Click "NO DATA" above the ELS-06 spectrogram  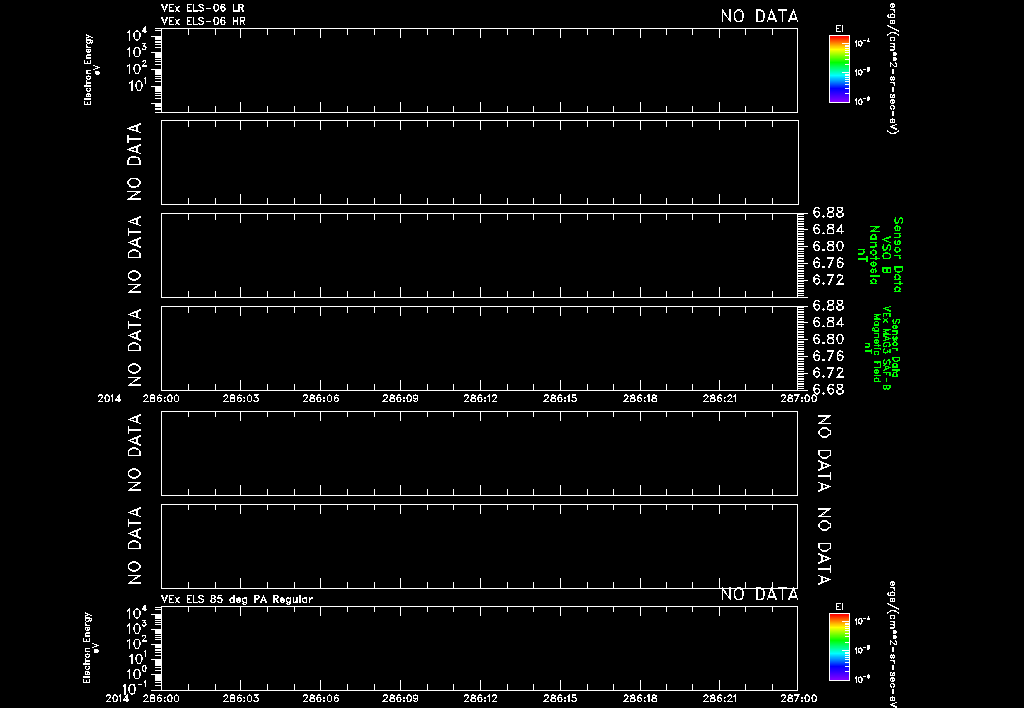(759, 16)
